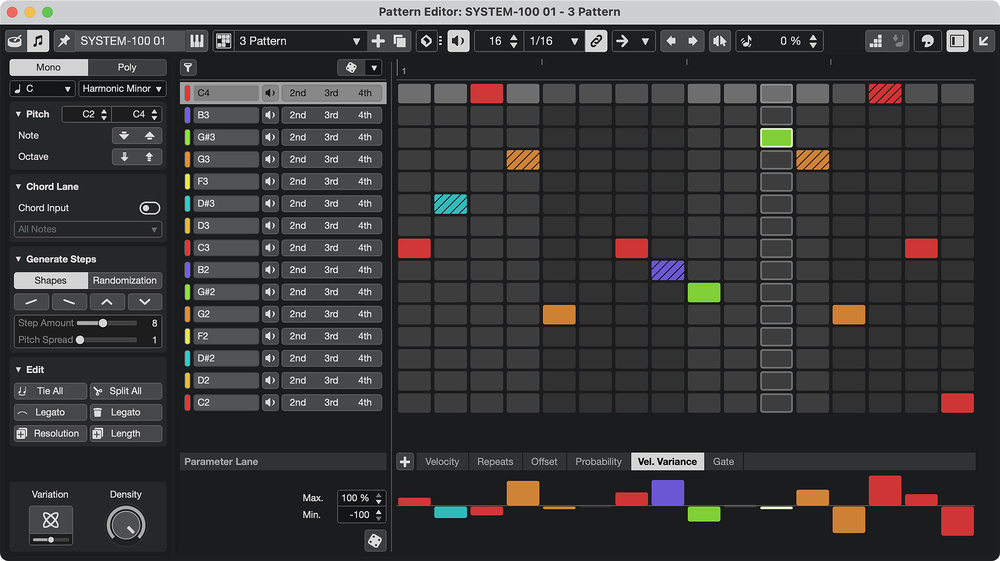Click the Tie All button
Screen dimensions: 1000x561
(x=50, y=391)
